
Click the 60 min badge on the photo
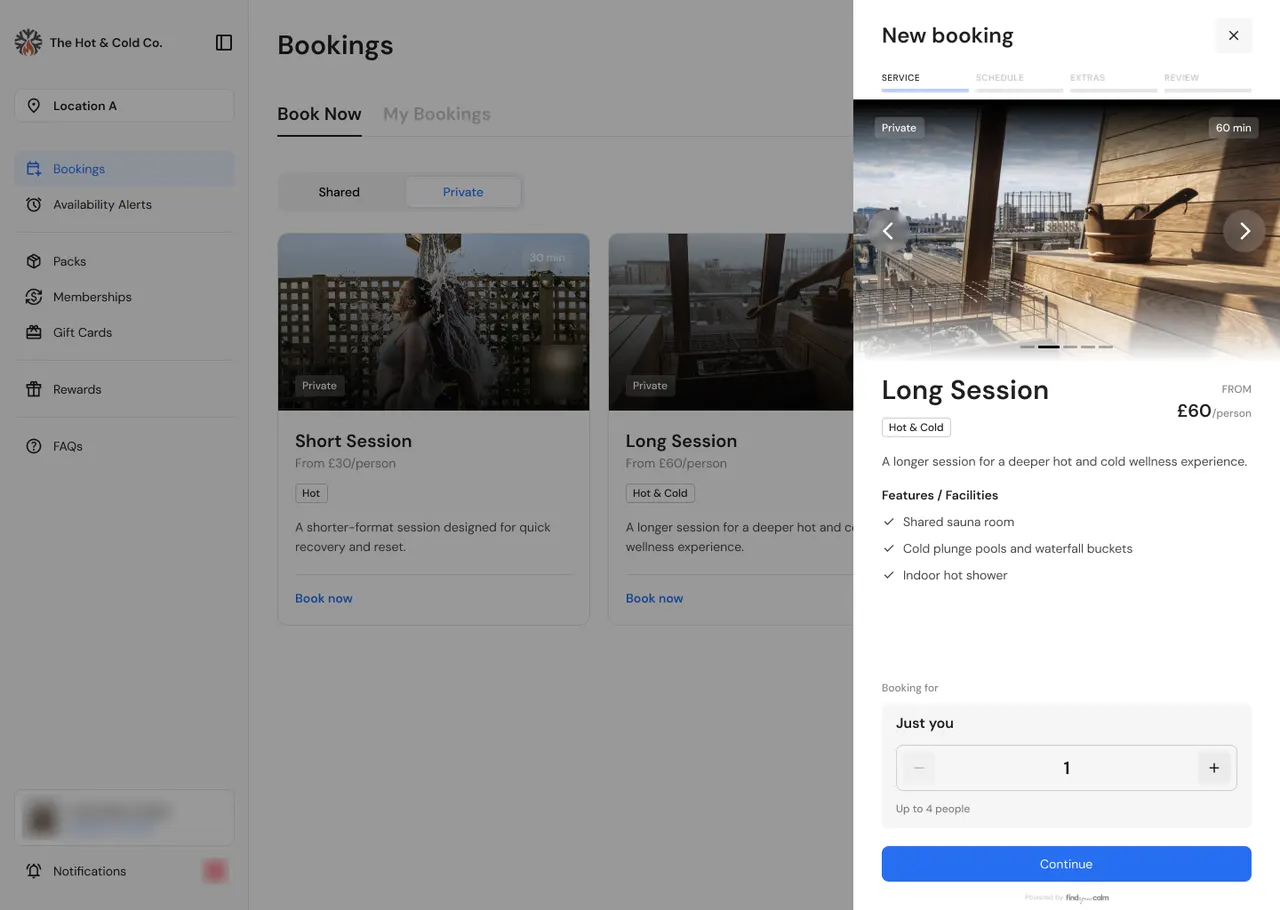click(1233, 128)
